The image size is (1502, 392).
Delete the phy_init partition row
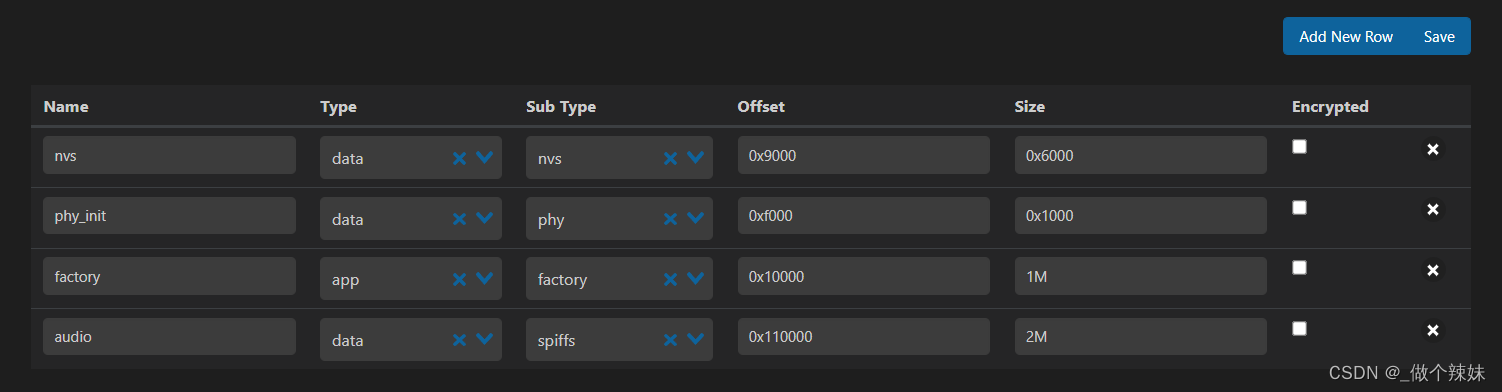(1432, 210)
